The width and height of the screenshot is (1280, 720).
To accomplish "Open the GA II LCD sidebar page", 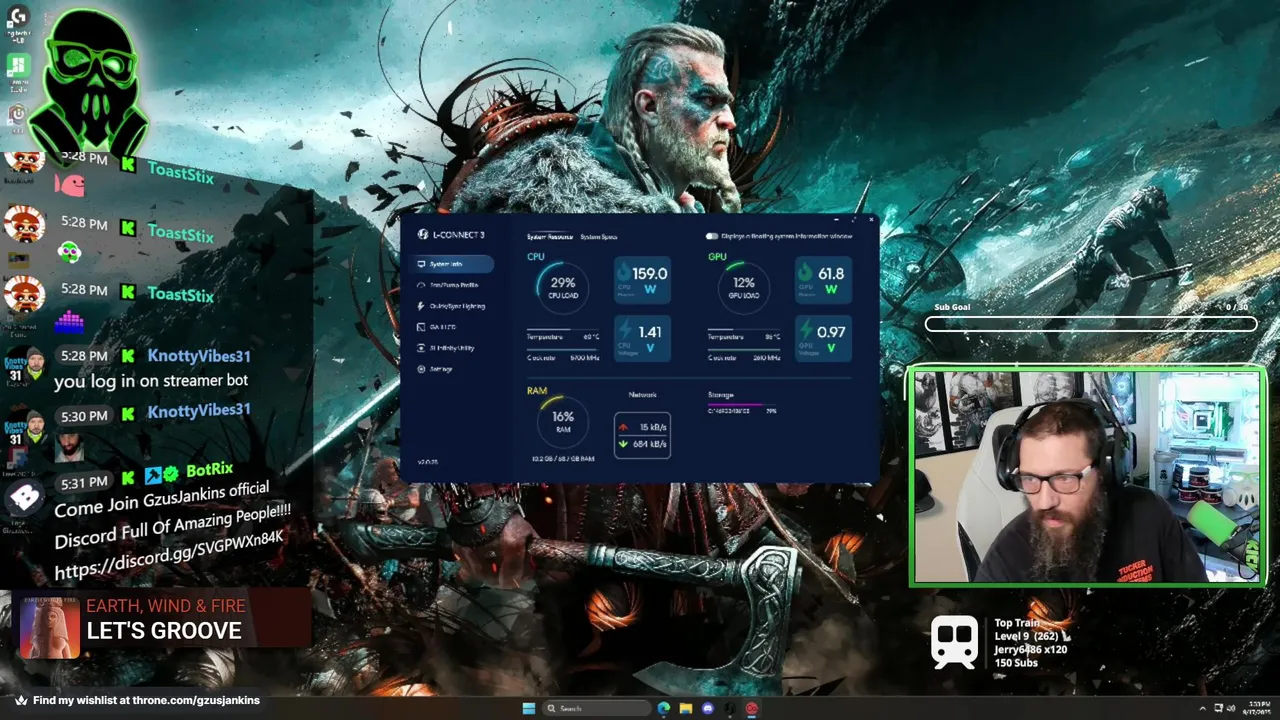I will pyautogui.click(x=452, y=327).
